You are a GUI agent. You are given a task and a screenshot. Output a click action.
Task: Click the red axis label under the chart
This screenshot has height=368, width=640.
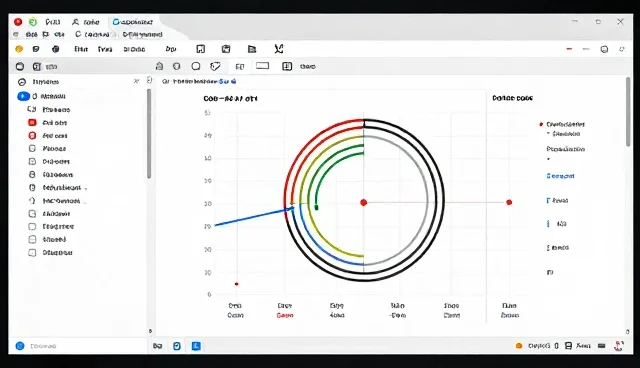click(285, 315)
